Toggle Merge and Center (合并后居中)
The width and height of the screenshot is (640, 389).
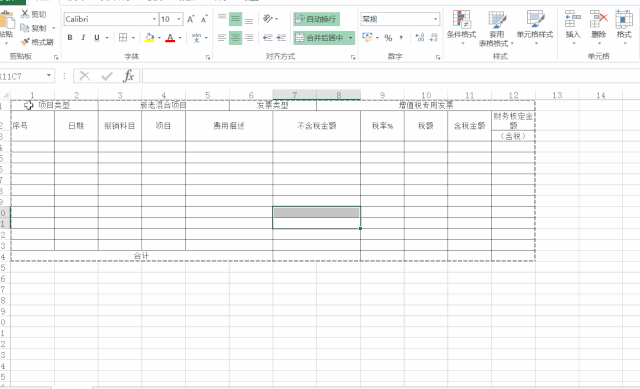[319, 38]
